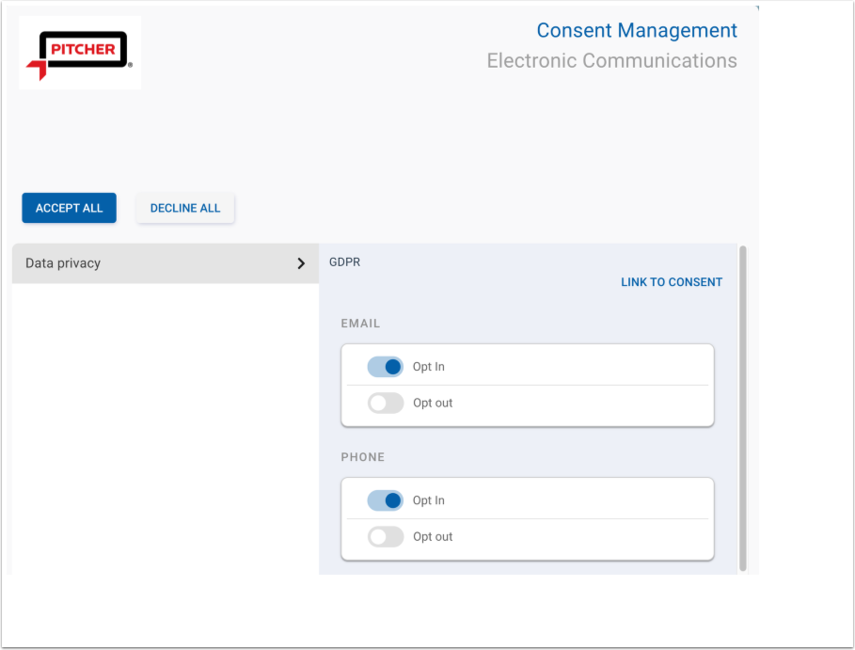
Task: Select the Data privacy category
Action: click(x=64, y=263)
